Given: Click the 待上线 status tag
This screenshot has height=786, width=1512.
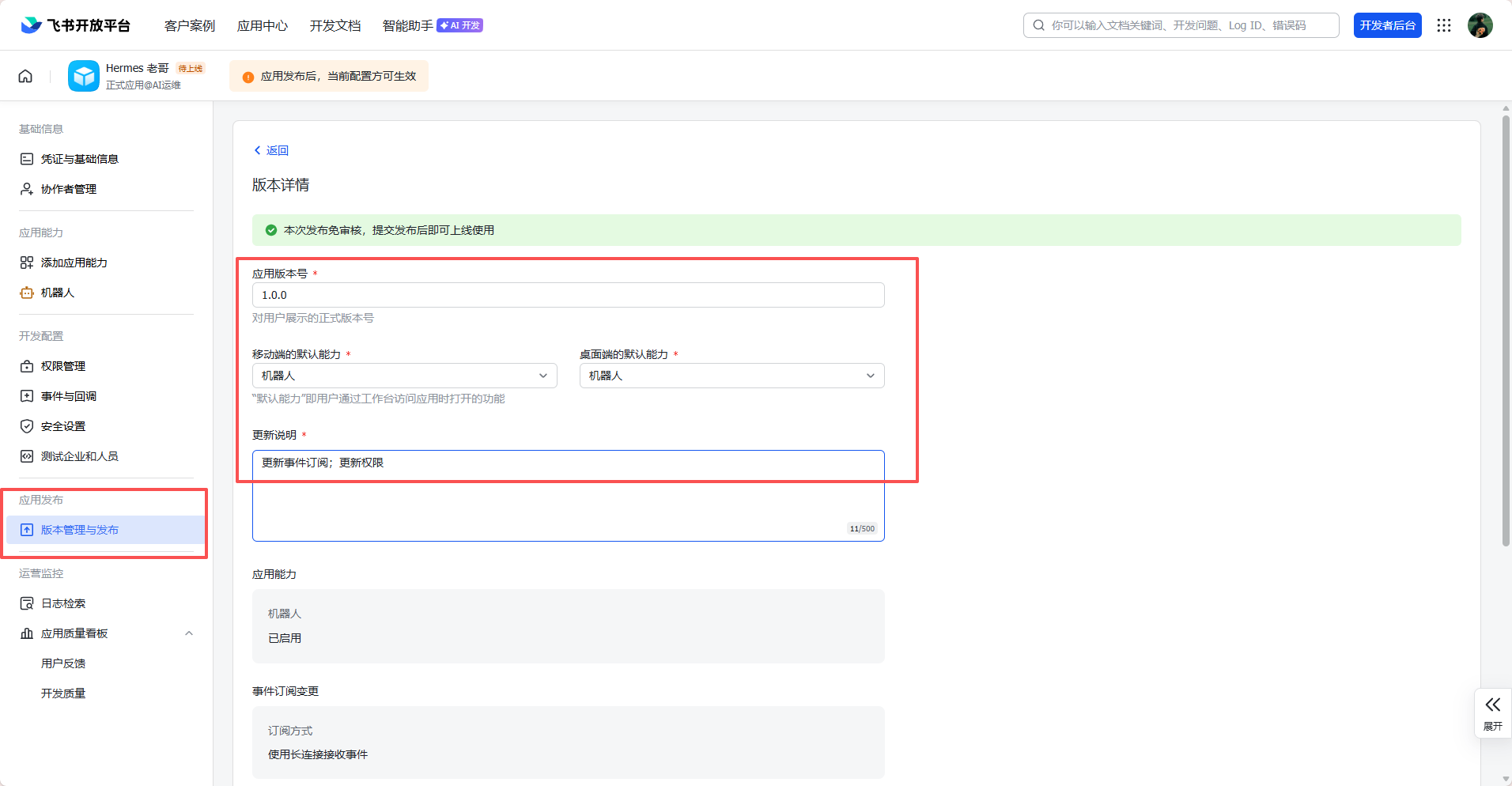Looking at the screenshot, I should point(190,69).
